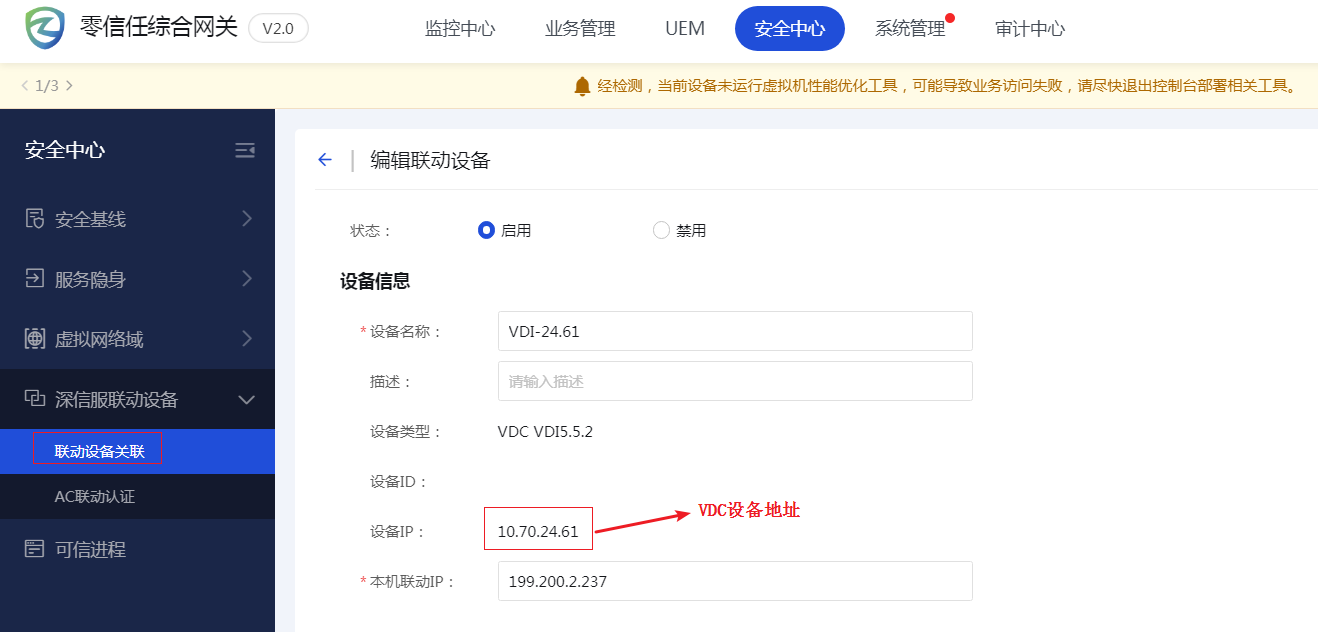Click the 可信进程 icon in sidebar
The height and width of the screenshot is (632, 1318).
coord(35,549)
